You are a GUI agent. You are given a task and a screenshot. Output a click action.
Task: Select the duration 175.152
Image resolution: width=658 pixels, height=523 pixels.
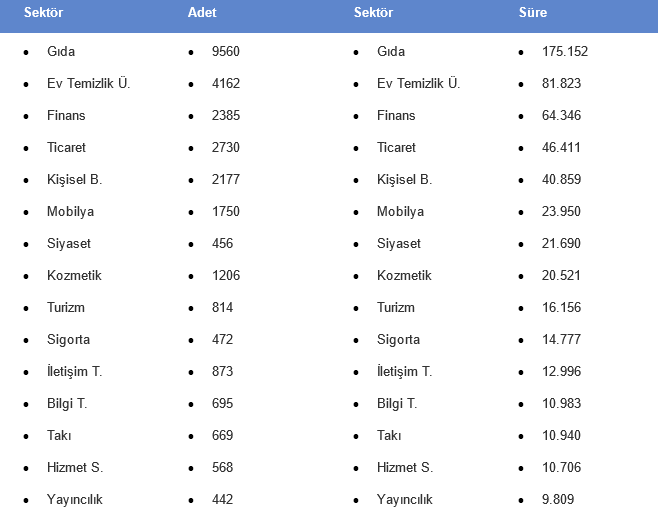[565, 51]
